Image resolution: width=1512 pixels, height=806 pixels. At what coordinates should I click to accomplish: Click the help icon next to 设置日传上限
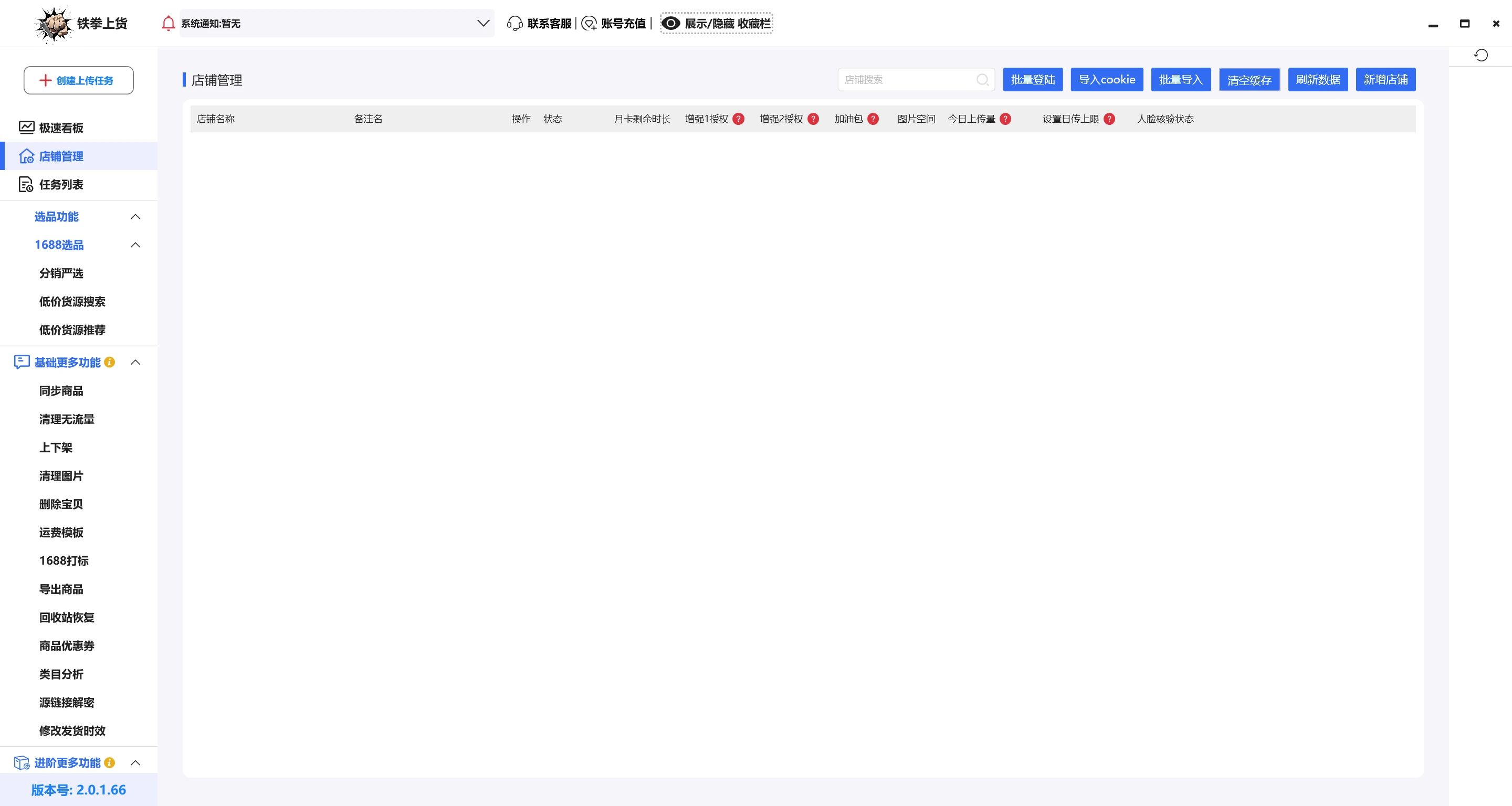pos(1109,119)
